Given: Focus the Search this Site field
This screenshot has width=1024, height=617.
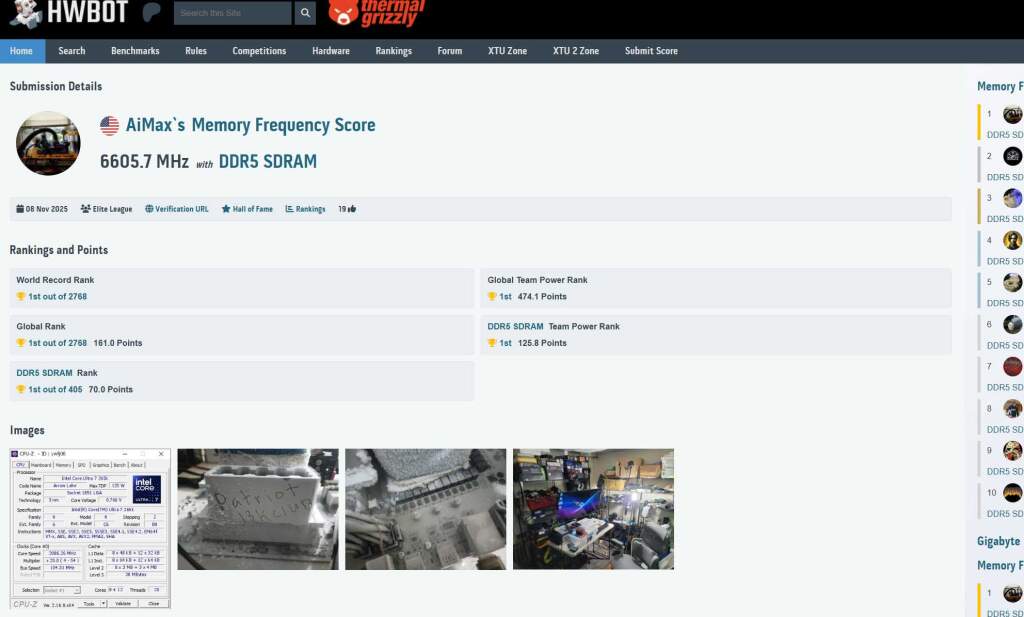Looking at the screenshot, I should point(232,13).
